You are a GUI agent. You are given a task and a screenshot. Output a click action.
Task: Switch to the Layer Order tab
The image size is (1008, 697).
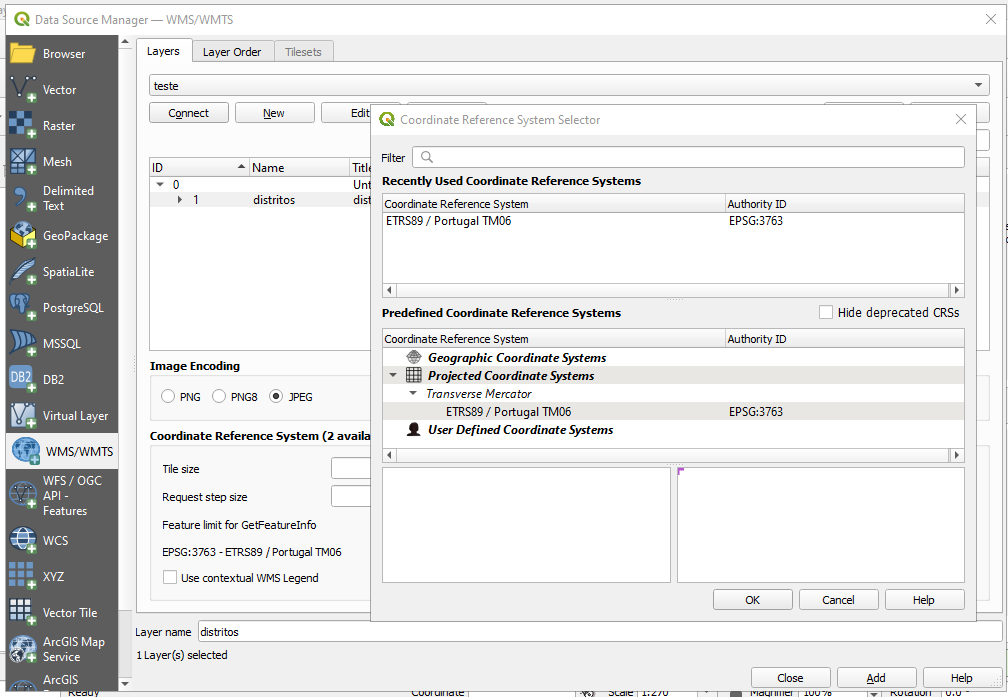[x=232, y=51]
